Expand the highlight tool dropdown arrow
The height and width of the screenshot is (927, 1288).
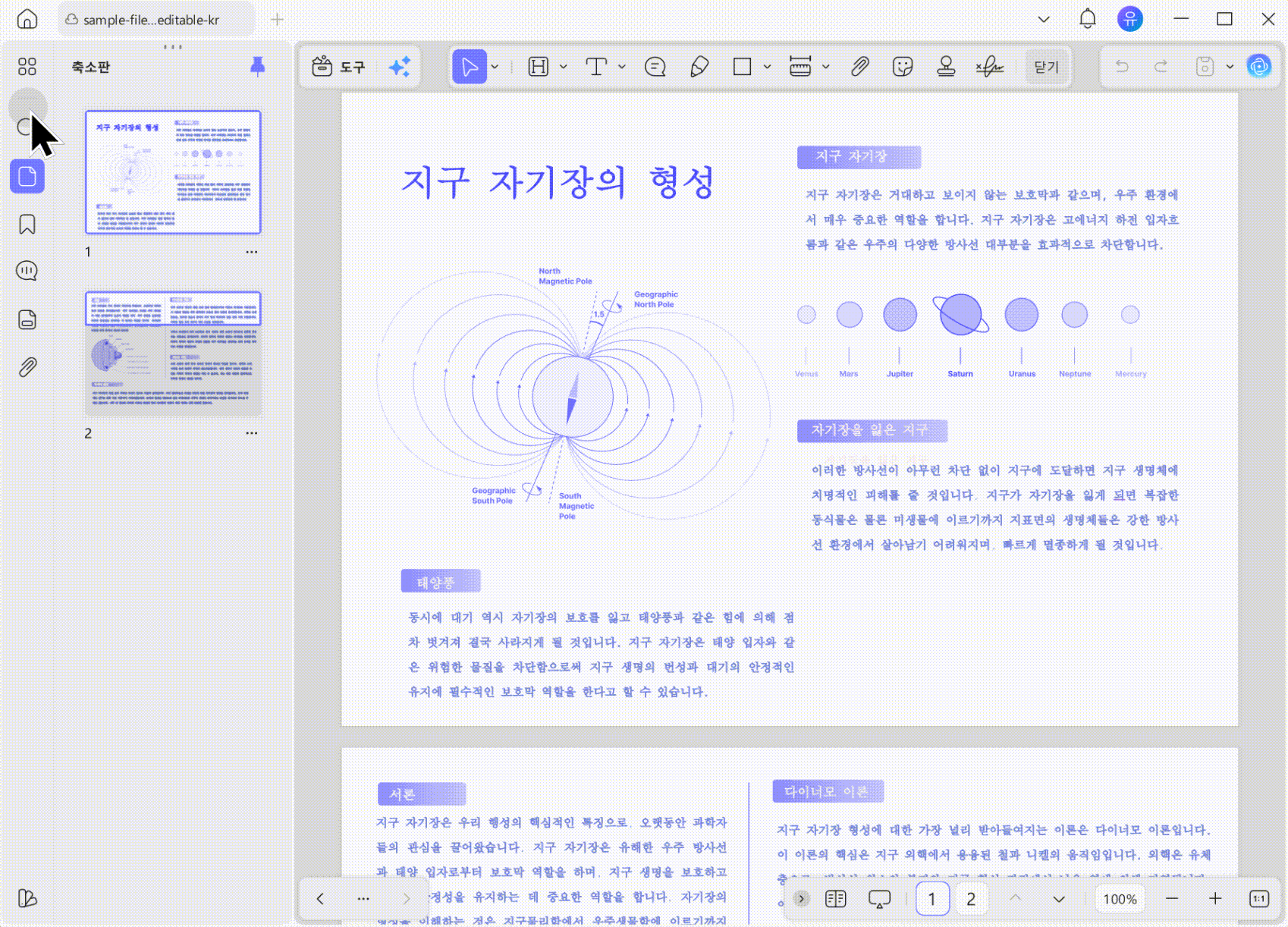[564, 67]
